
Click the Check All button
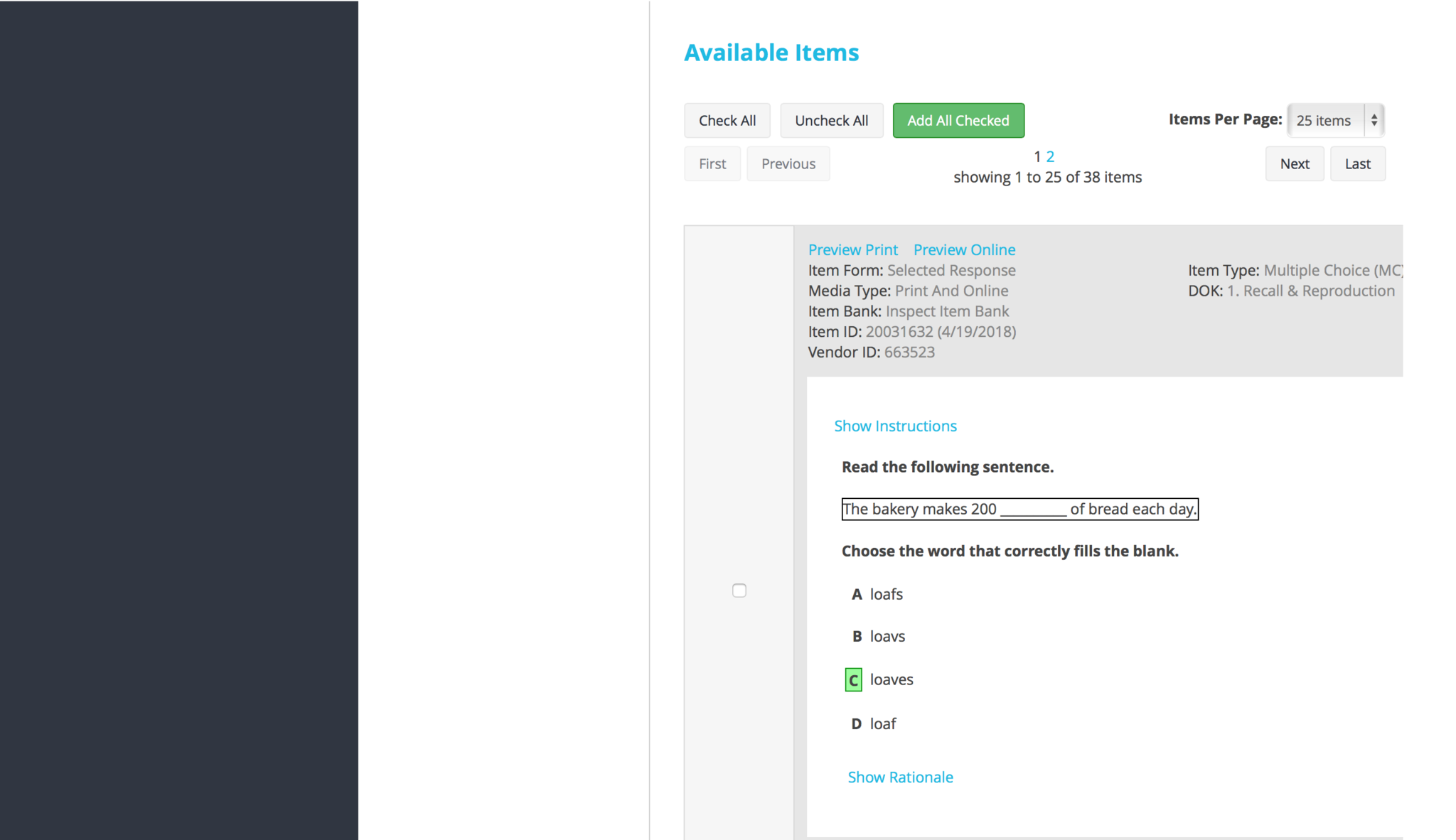coord(727,121)
